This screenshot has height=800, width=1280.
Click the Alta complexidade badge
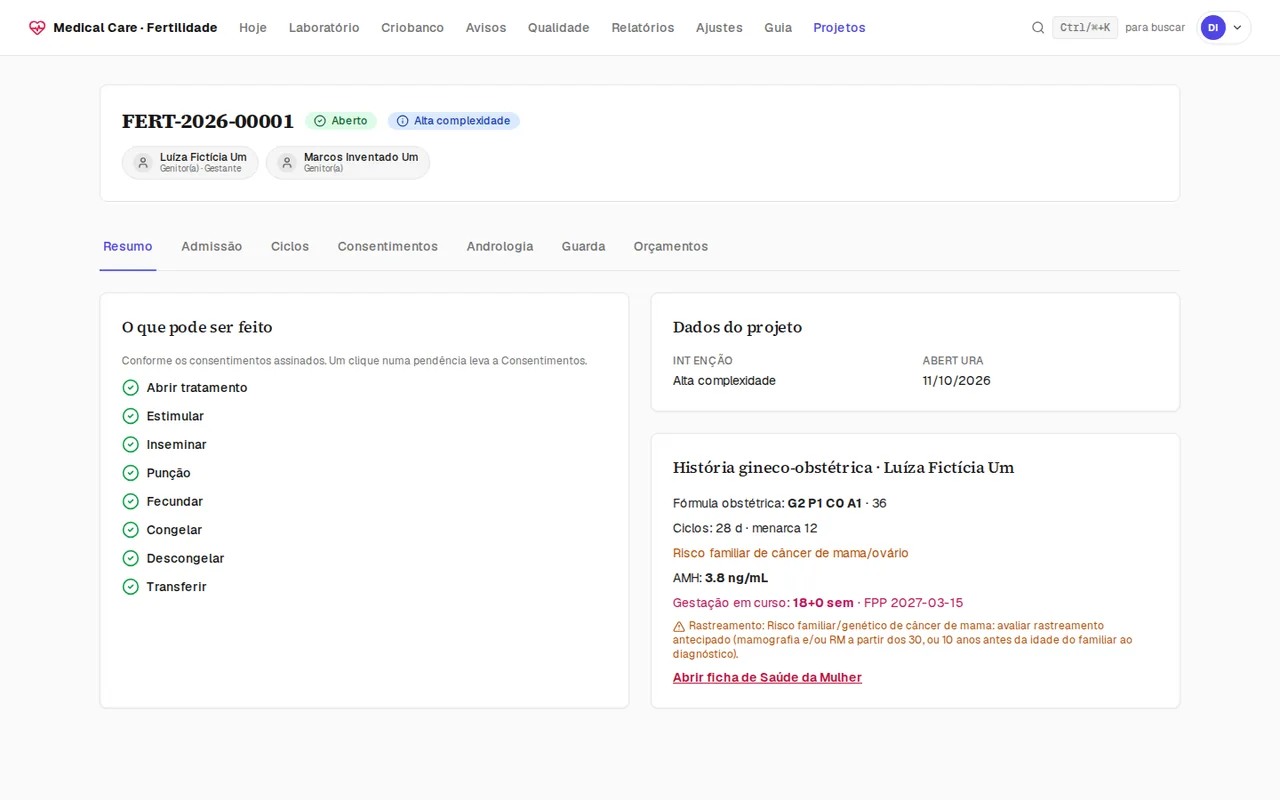(454, 121)
